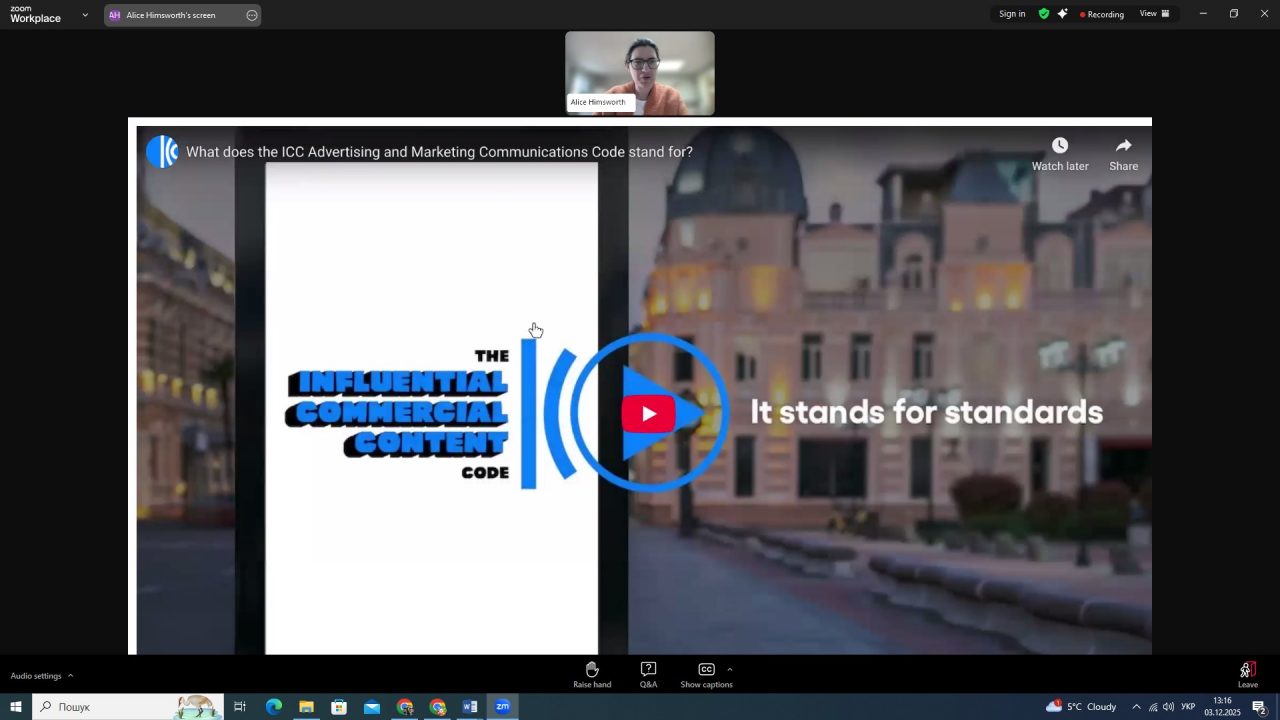
Task: Click the ICC channel logo in video
Action: tap(162, 152)
